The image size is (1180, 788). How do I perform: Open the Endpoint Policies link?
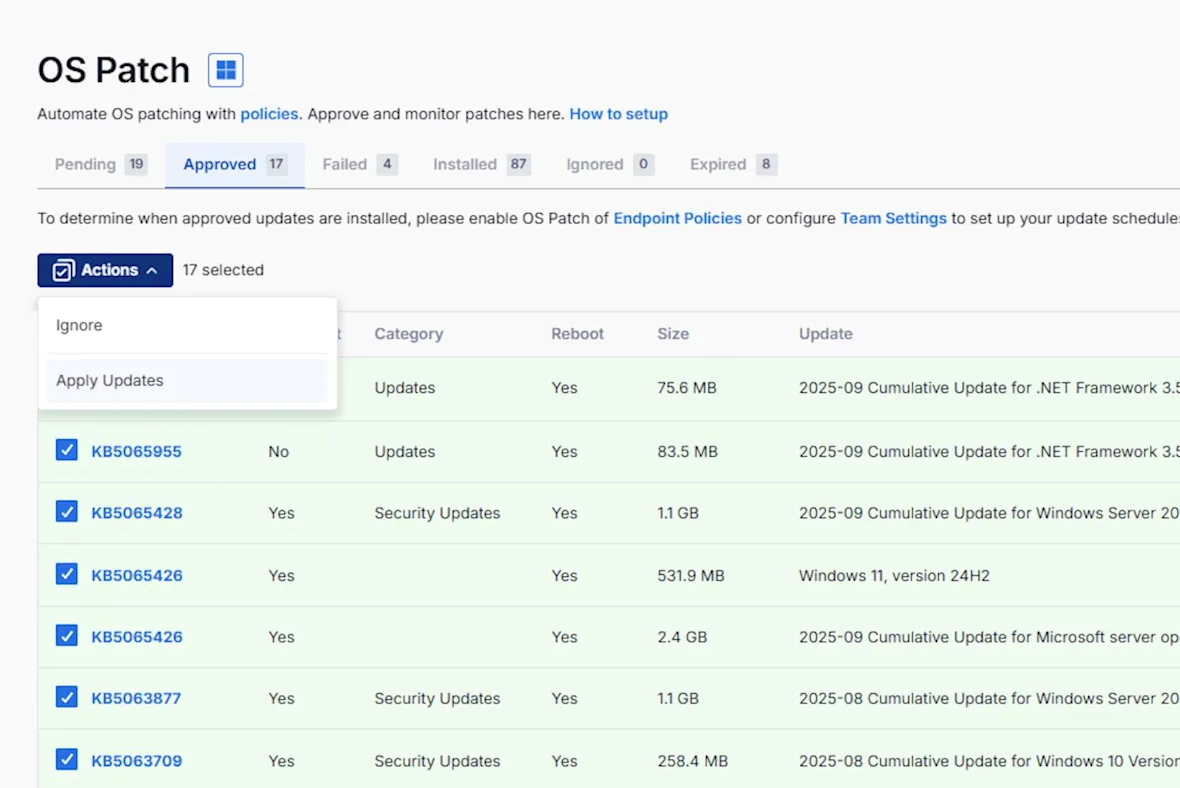point(677,218)
